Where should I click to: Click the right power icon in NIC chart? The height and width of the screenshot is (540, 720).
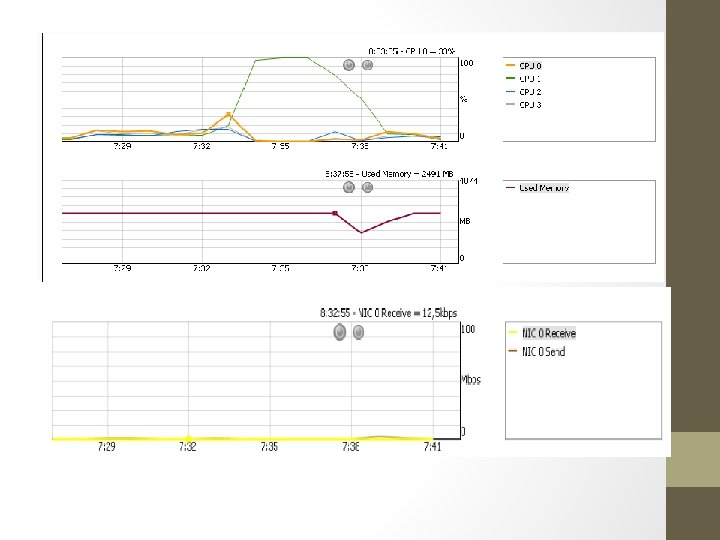359,332
